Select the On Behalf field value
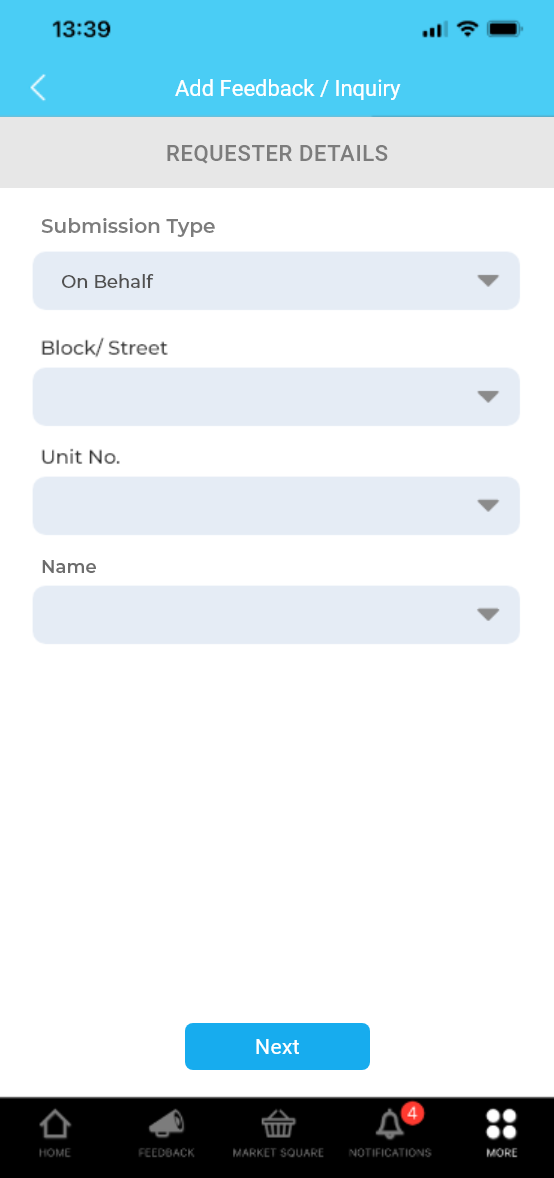This screenshot has width=554, height=1178. click(x=107, y=282)
